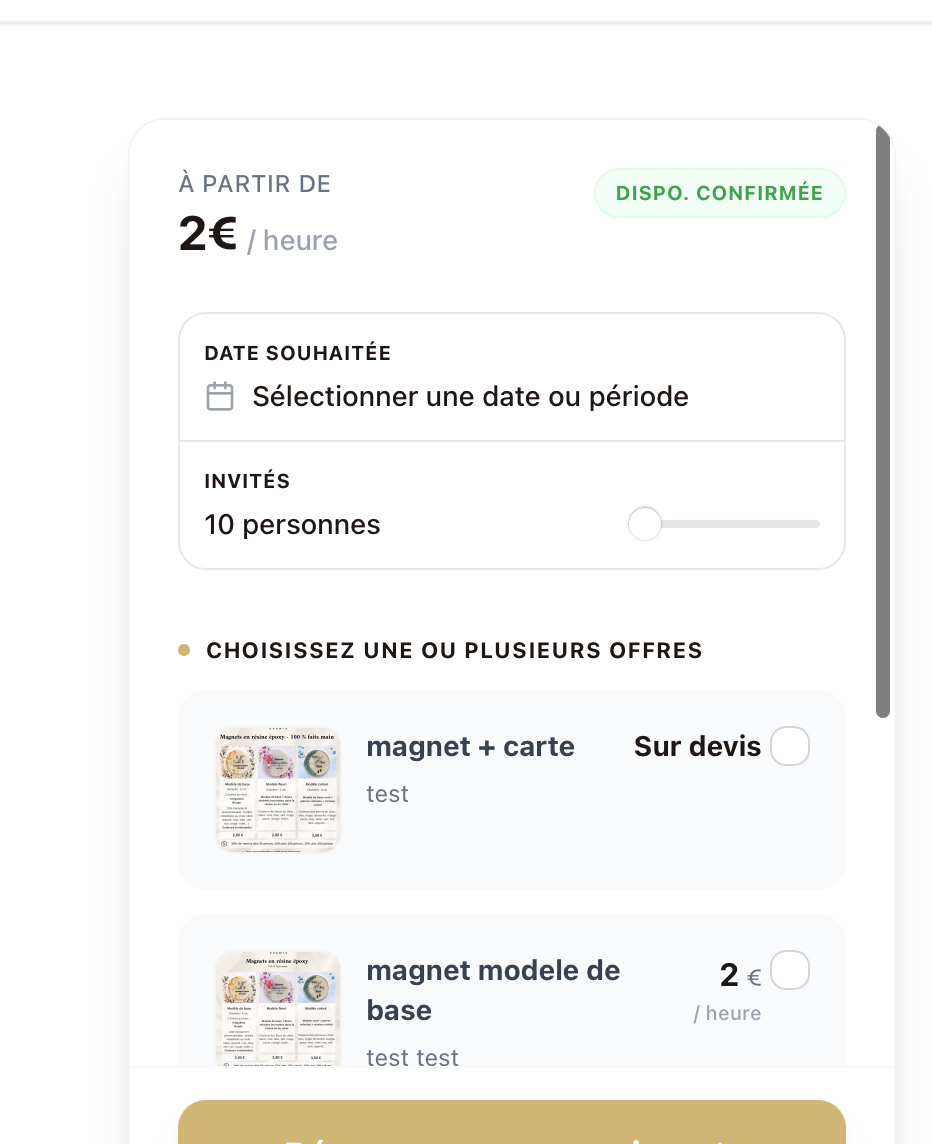Open the 'Sélectionner une date ou période' picker
Screen dimensions: 932x1144
click(512, 377)
